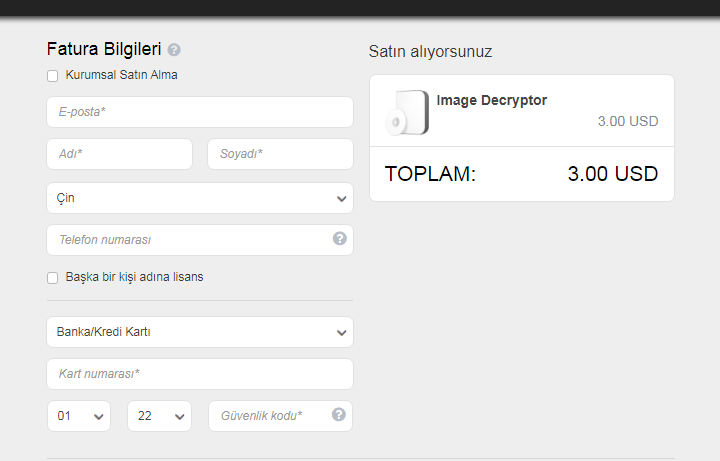Click the Image Decryptor product name
The width and height of the screenshot is (720, 461).
(x=491, y=101)
